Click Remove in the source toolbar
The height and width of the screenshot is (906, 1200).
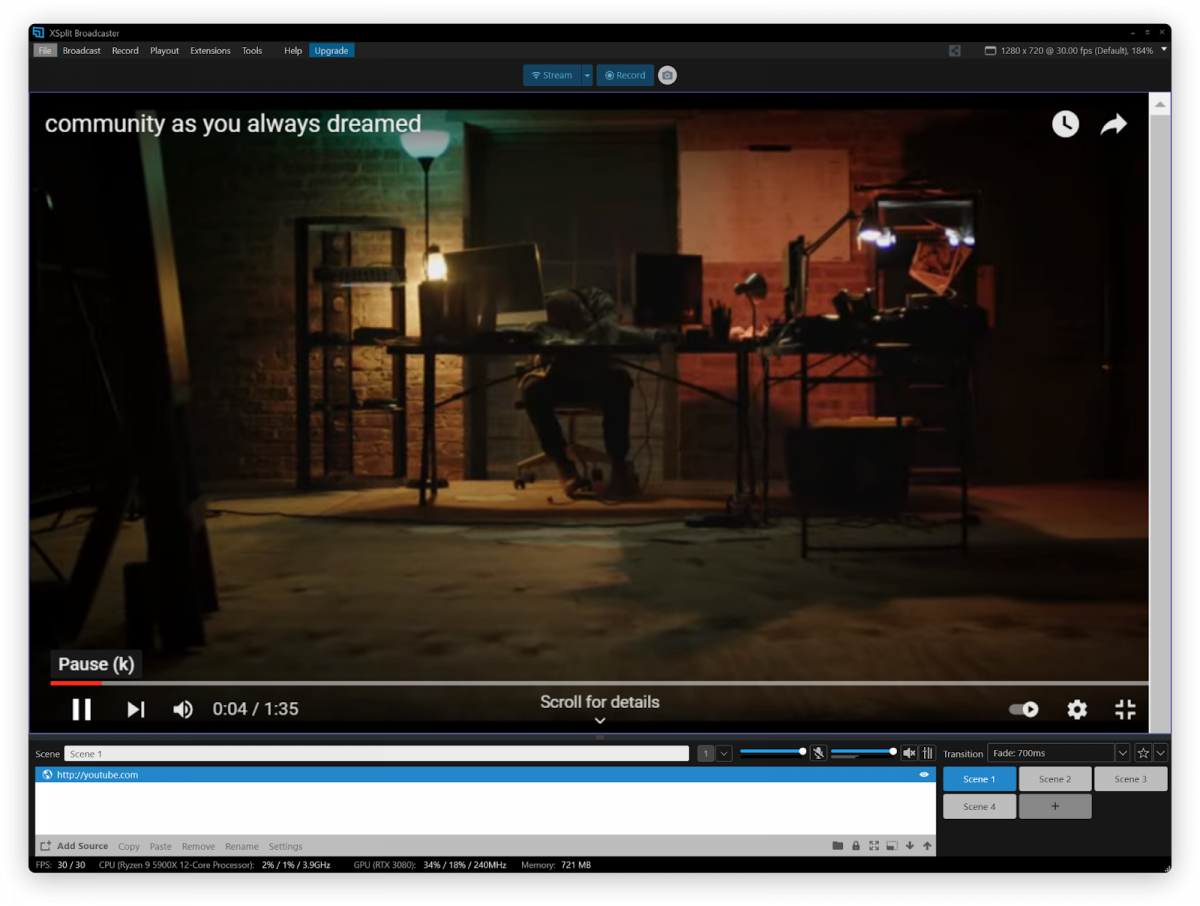click(198, 846)
